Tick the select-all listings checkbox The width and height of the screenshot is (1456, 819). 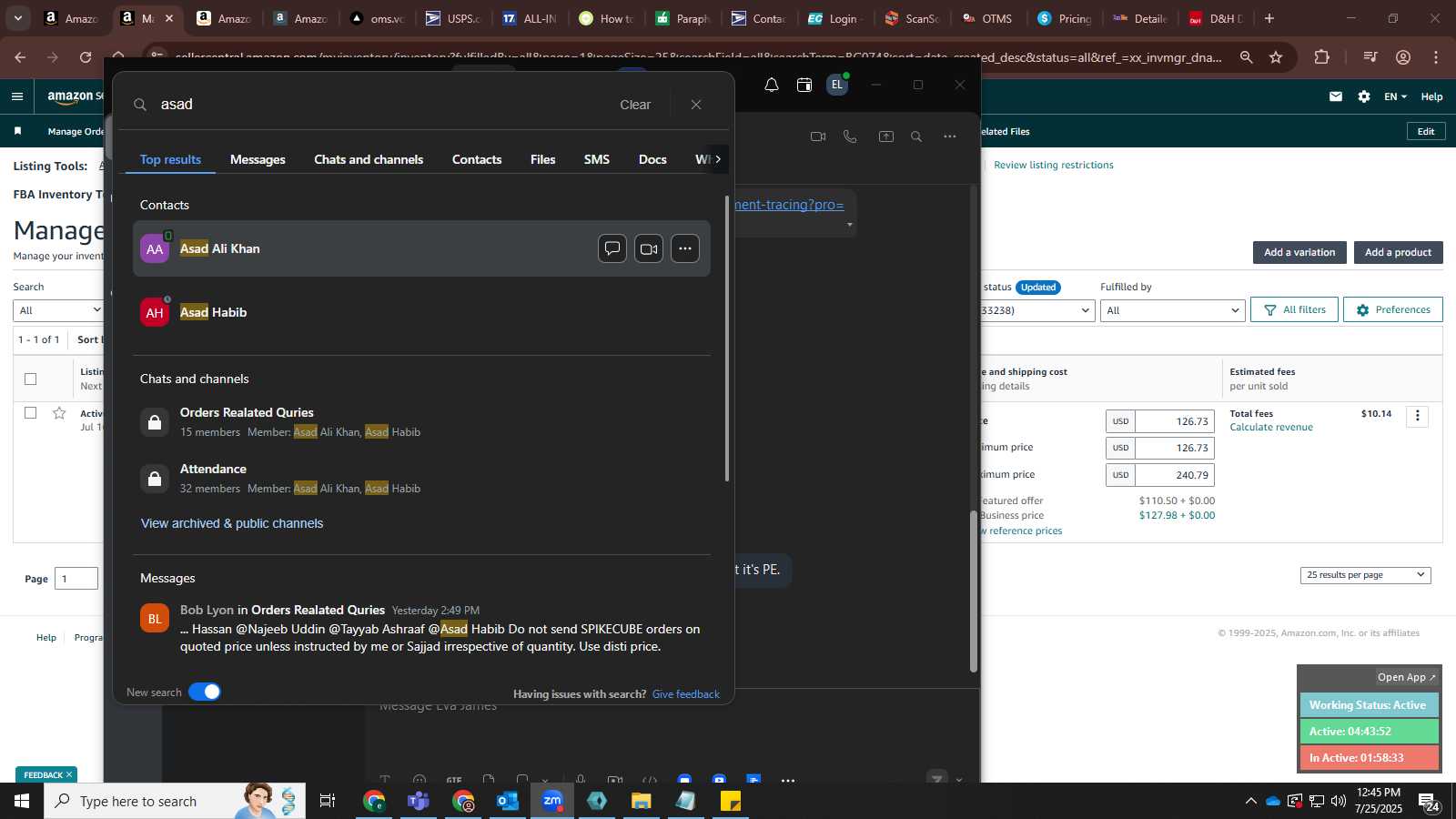31,379
